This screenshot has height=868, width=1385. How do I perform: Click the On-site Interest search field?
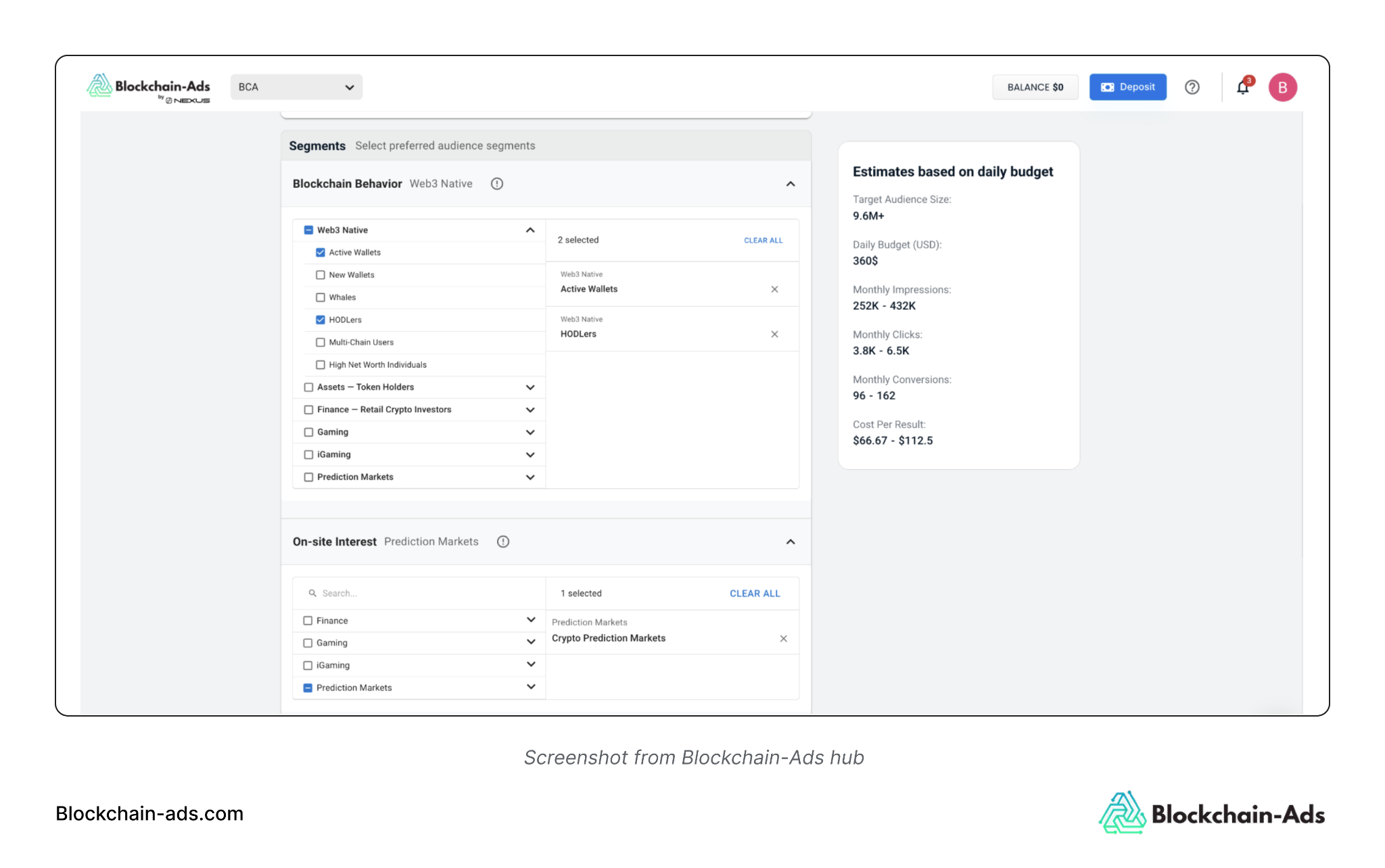tap(419, 593)
